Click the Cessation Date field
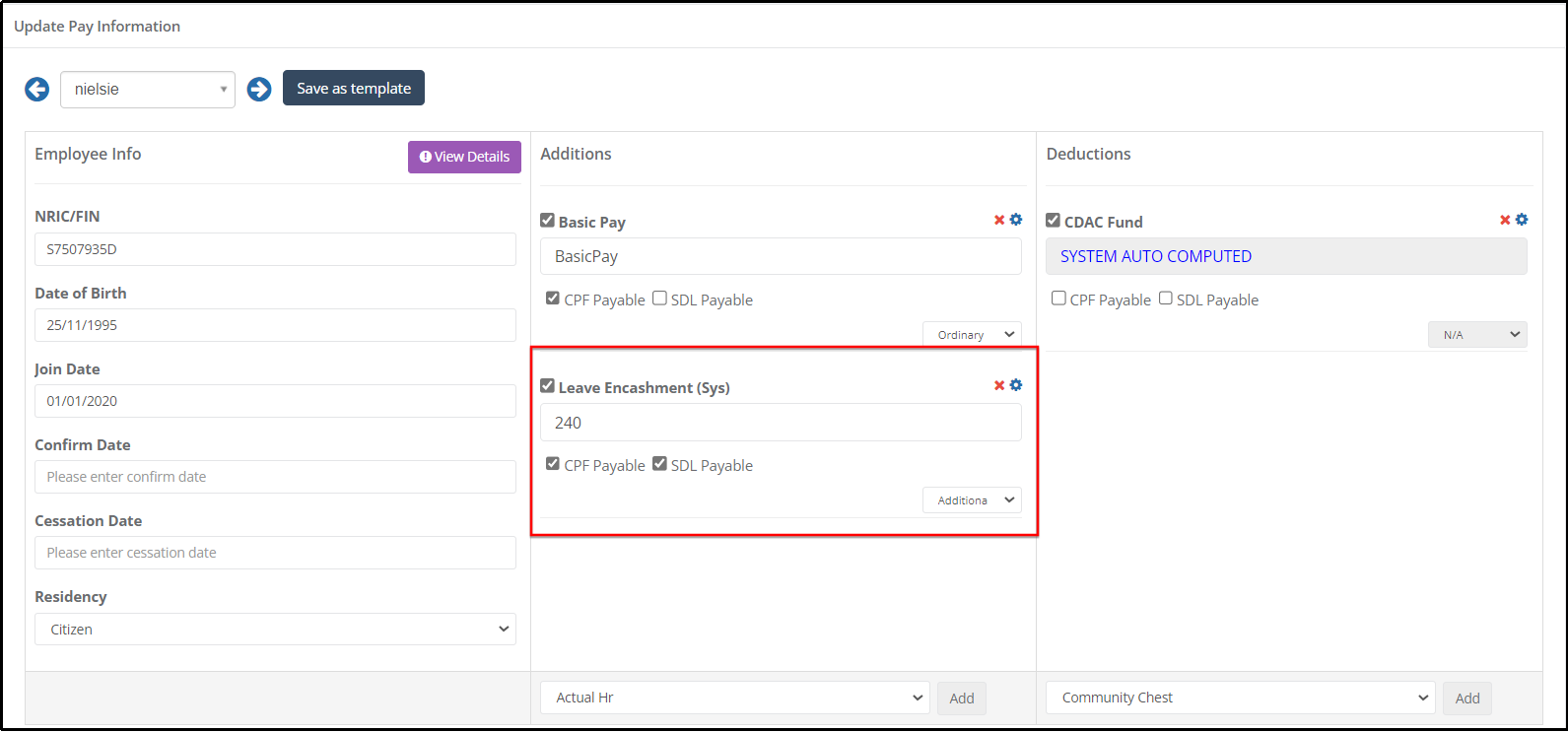Image resolution: width=1568 pixels, height=732 pixels. point(275,553)
